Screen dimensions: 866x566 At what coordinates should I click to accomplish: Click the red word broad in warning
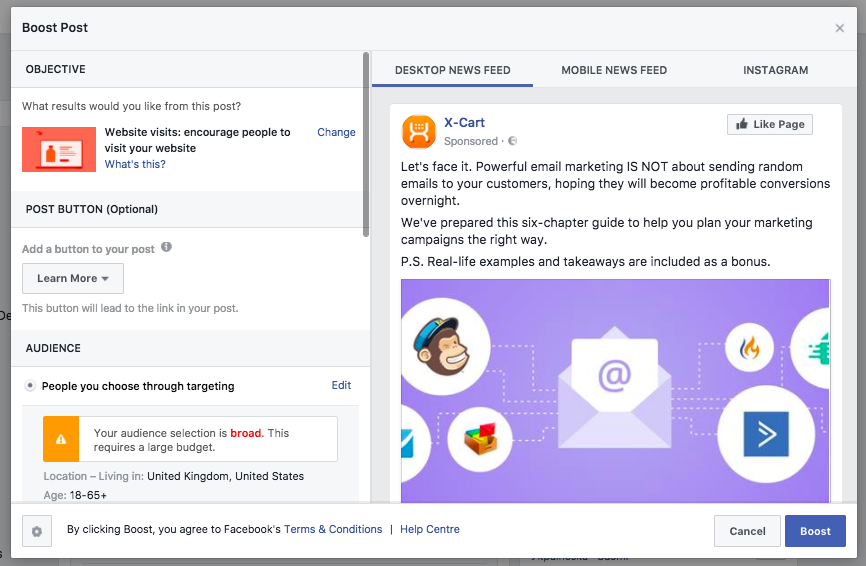[245, 433]
